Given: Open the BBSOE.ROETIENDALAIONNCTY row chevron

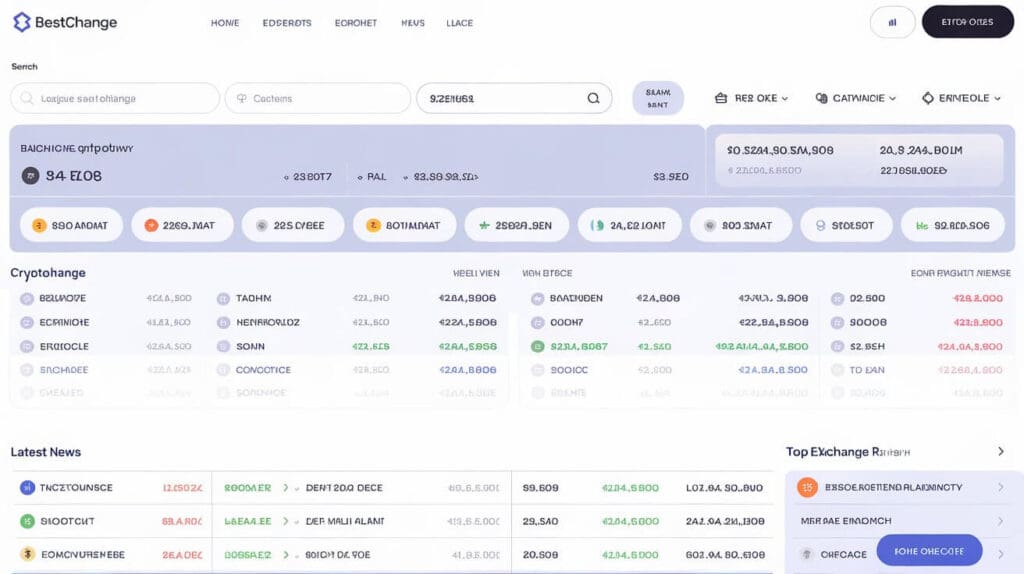Looking at the screenshot, I should [x=1000, y=487].
